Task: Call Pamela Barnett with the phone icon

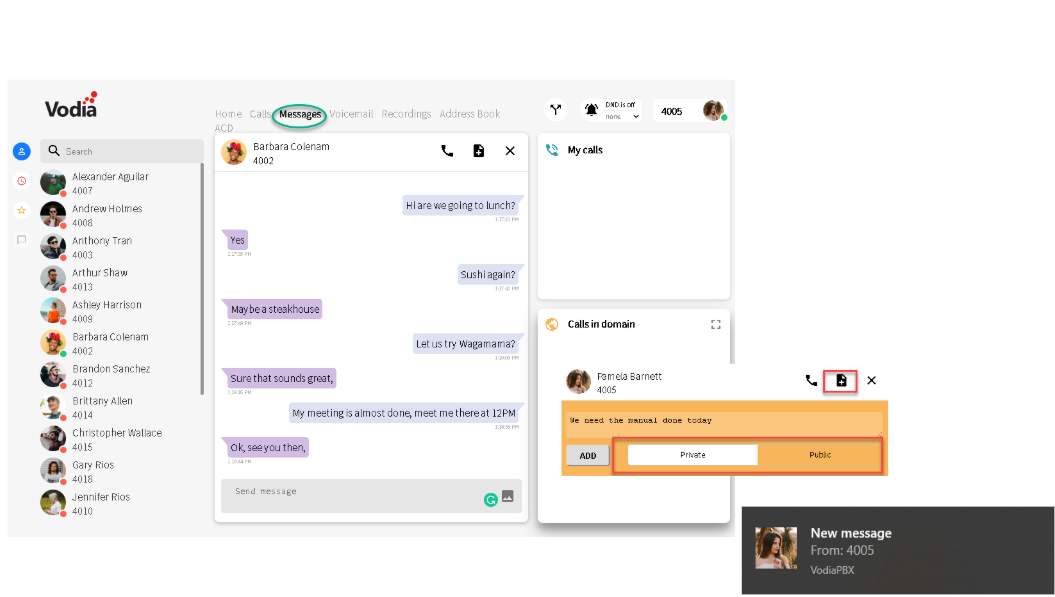Action: 811,380
